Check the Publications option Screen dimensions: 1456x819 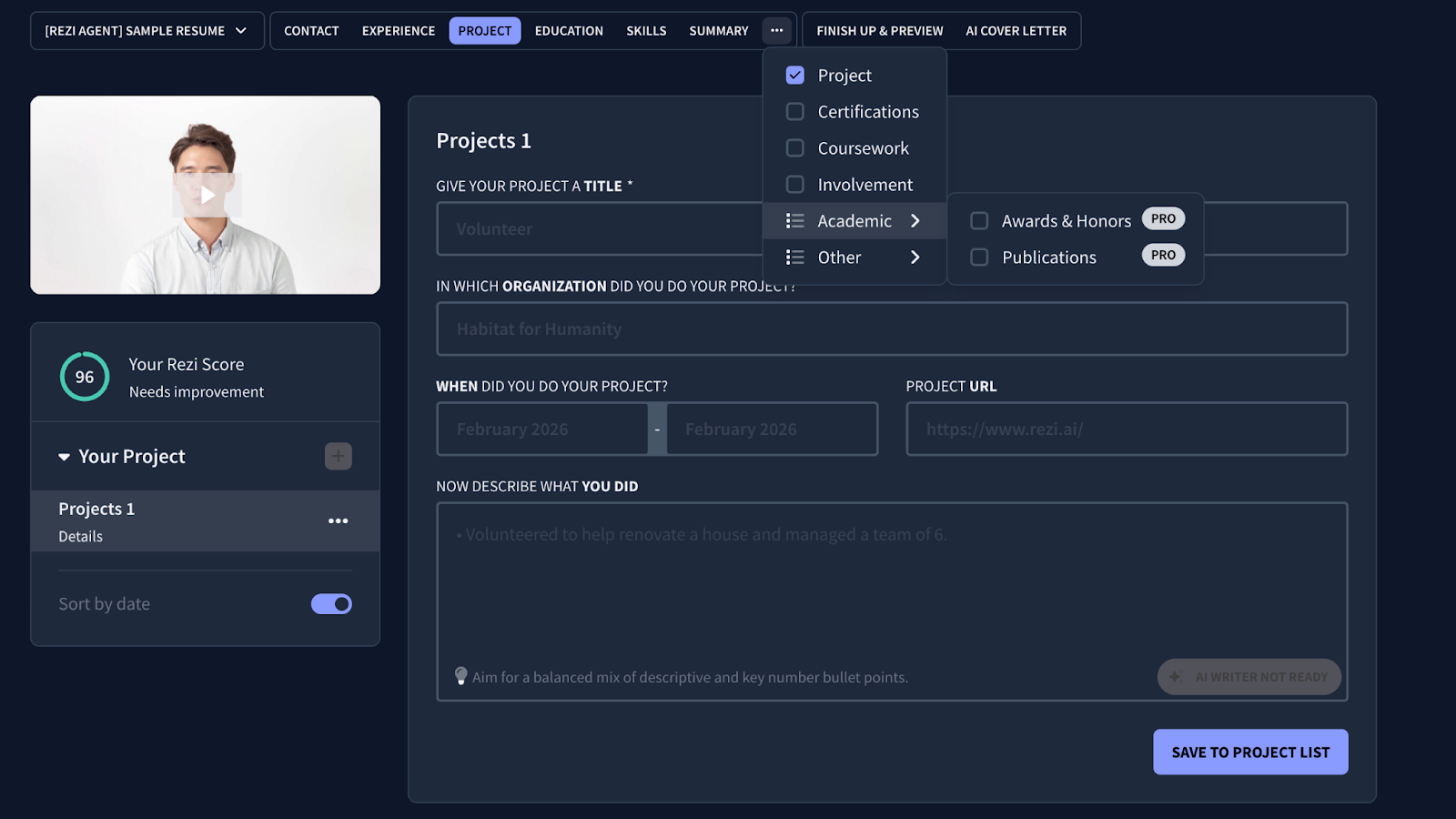click(x=979, y=258)
